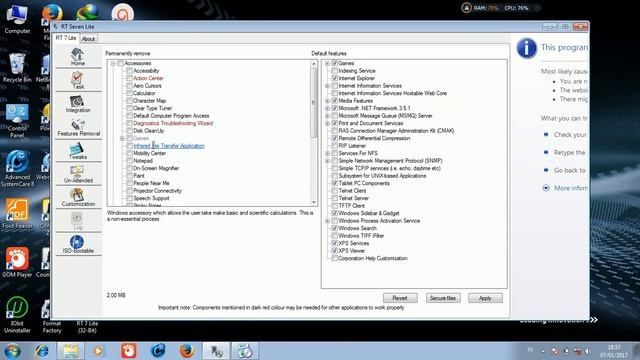Image resolution: width=640 pixels, height=360 pixels.
Task: Enable the Indexing Service checkbox
Action: coord(335,71)
